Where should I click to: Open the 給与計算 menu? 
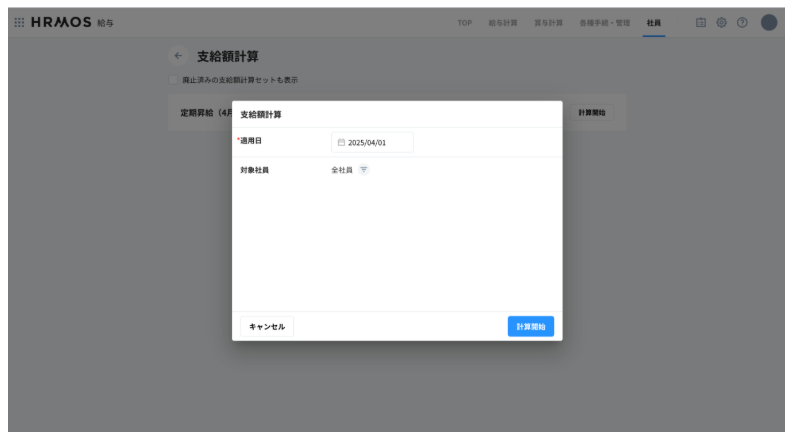tap(502, 23)
